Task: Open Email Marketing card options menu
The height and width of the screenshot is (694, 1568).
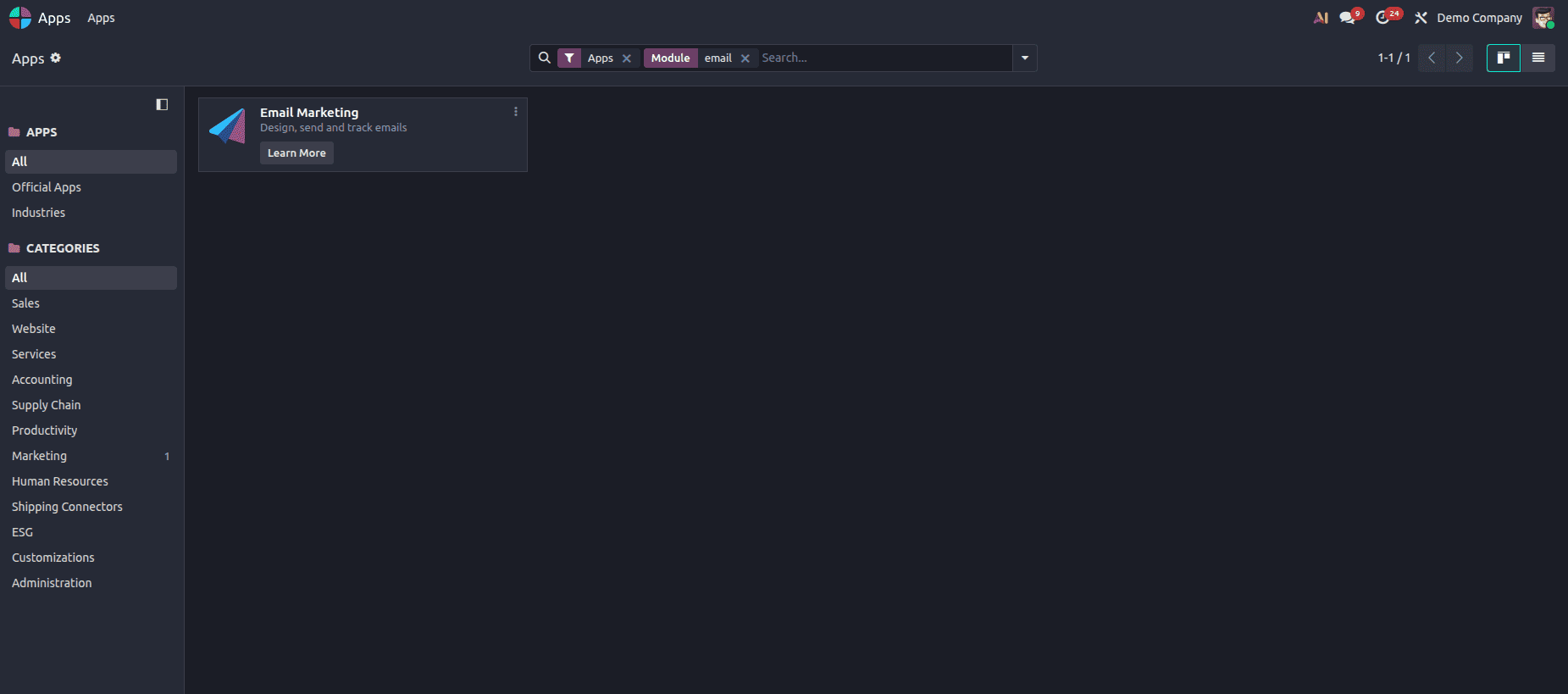Action: point(516,111)
